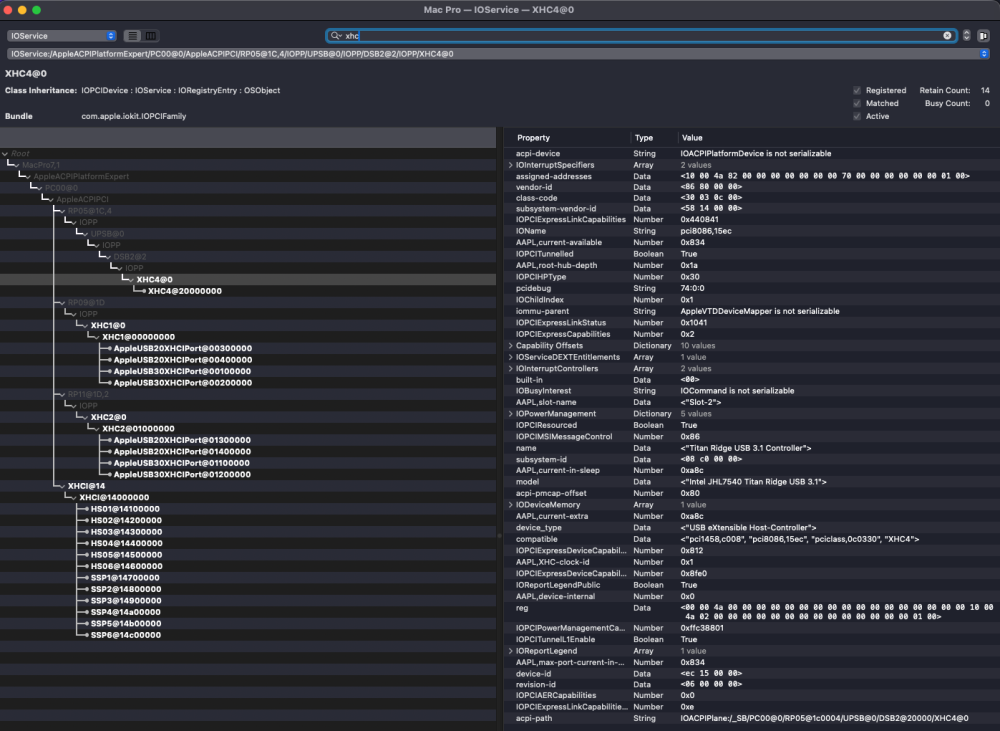This screenshot has height=731, width=1000.
Task: Select the AppleACPIPlatformExpert node
Action: click(x=81, y=177)
